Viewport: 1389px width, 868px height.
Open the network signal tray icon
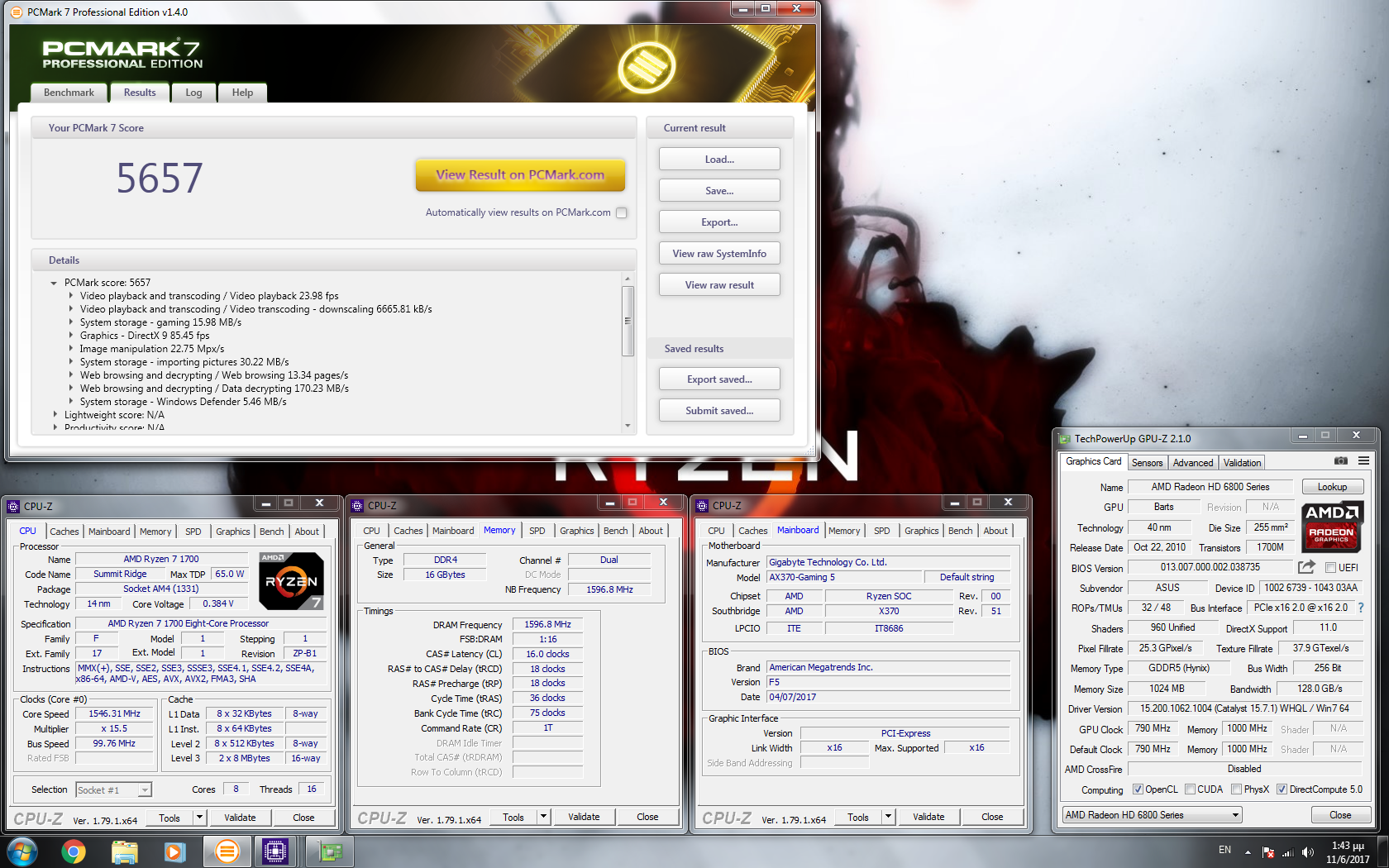point(1287,851)
